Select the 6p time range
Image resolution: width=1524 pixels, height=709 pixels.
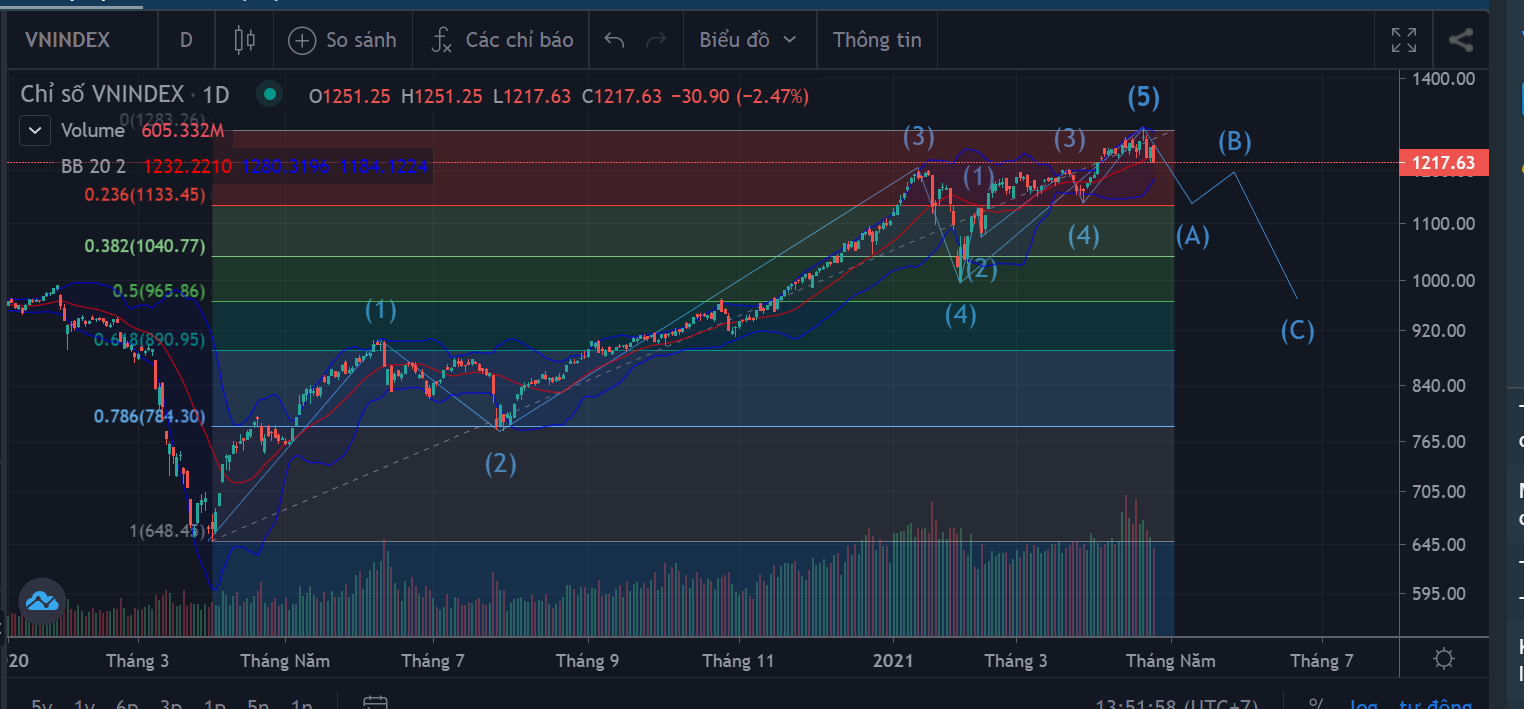(x=127, y=704)
